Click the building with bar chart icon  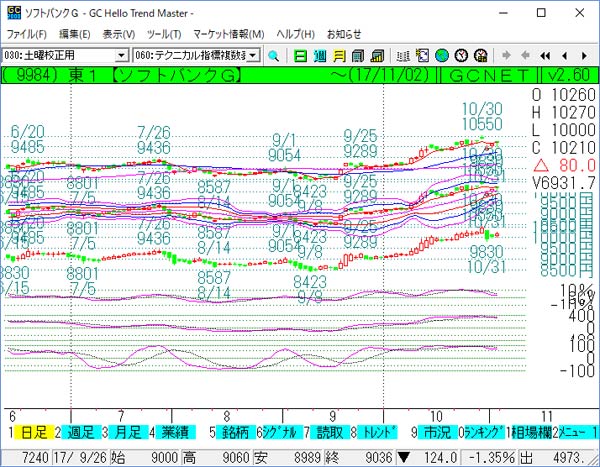click(377, 56)
